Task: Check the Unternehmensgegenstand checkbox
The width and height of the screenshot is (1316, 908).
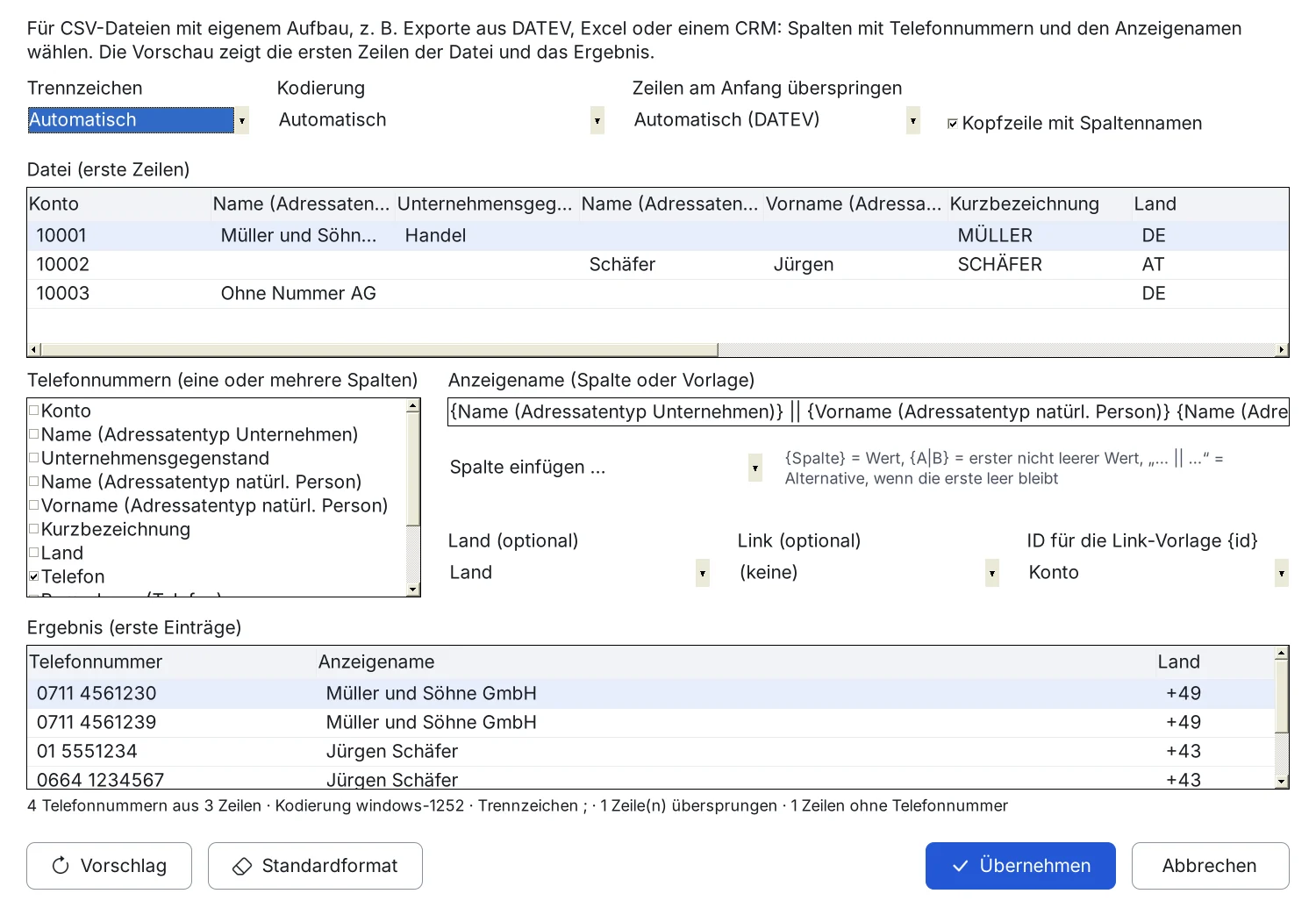Action: (x=34, y=457)
